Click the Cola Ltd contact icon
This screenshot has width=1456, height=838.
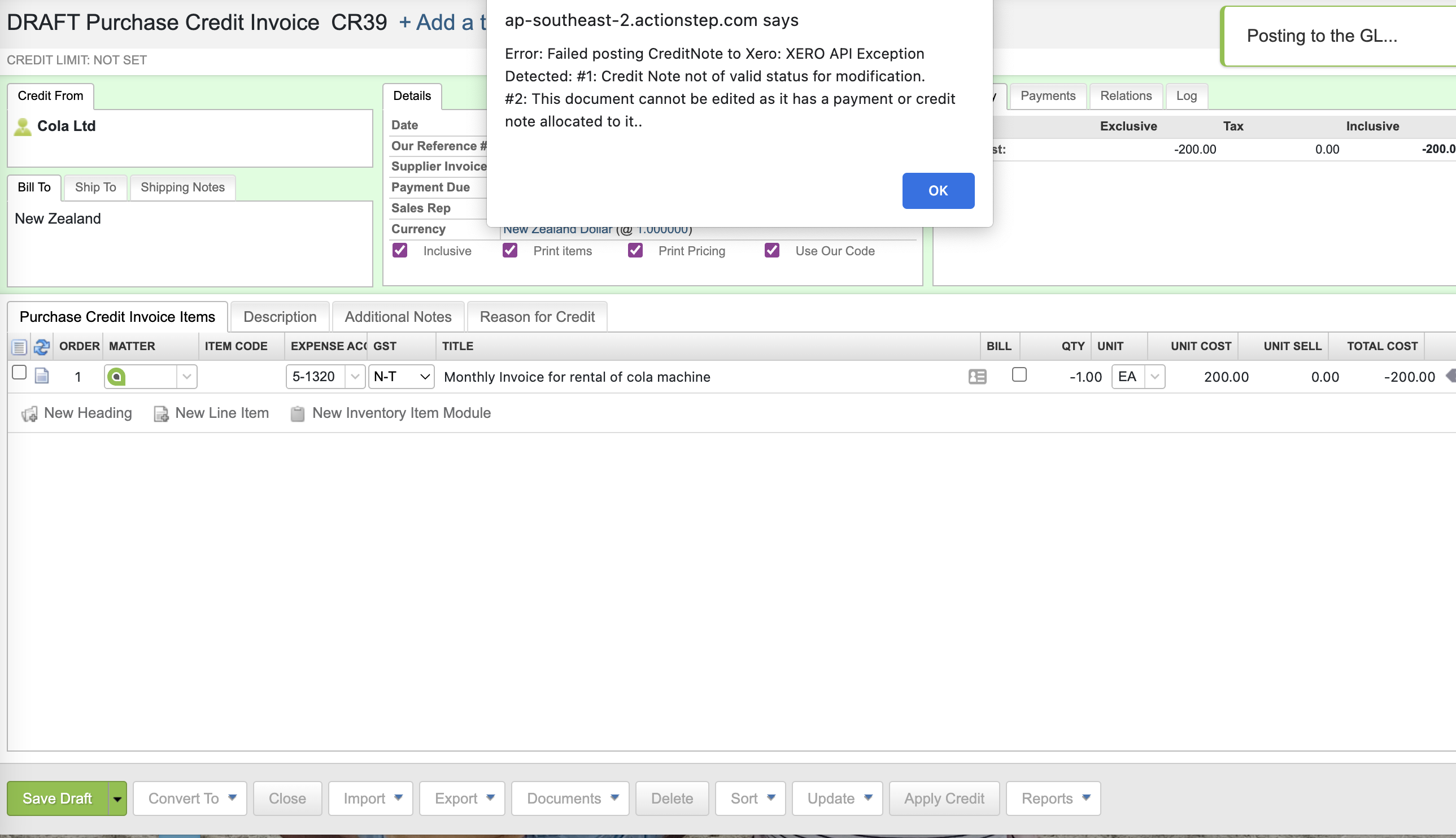click(23, 126)
